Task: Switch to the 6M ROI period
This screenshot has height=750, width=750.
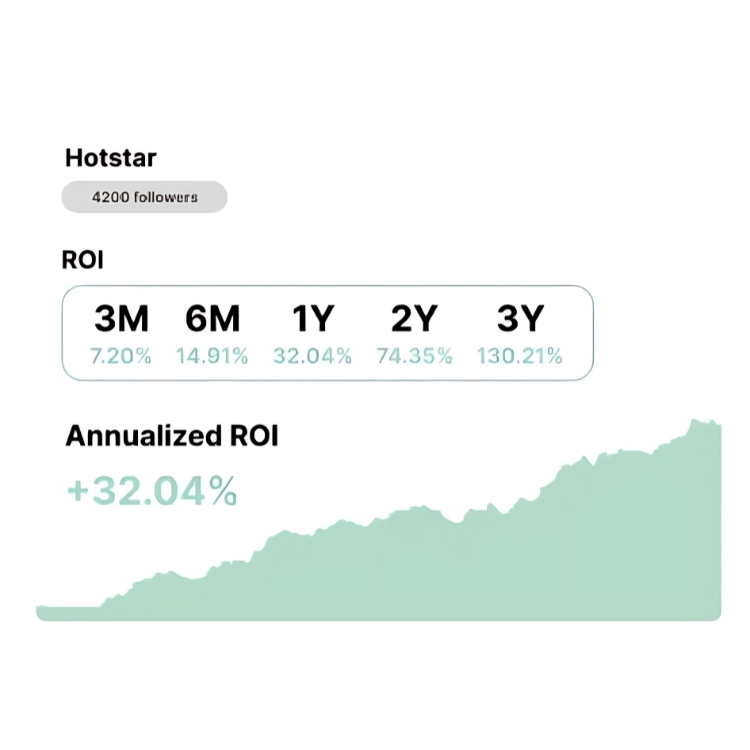Action: click(x=212, y=319)
